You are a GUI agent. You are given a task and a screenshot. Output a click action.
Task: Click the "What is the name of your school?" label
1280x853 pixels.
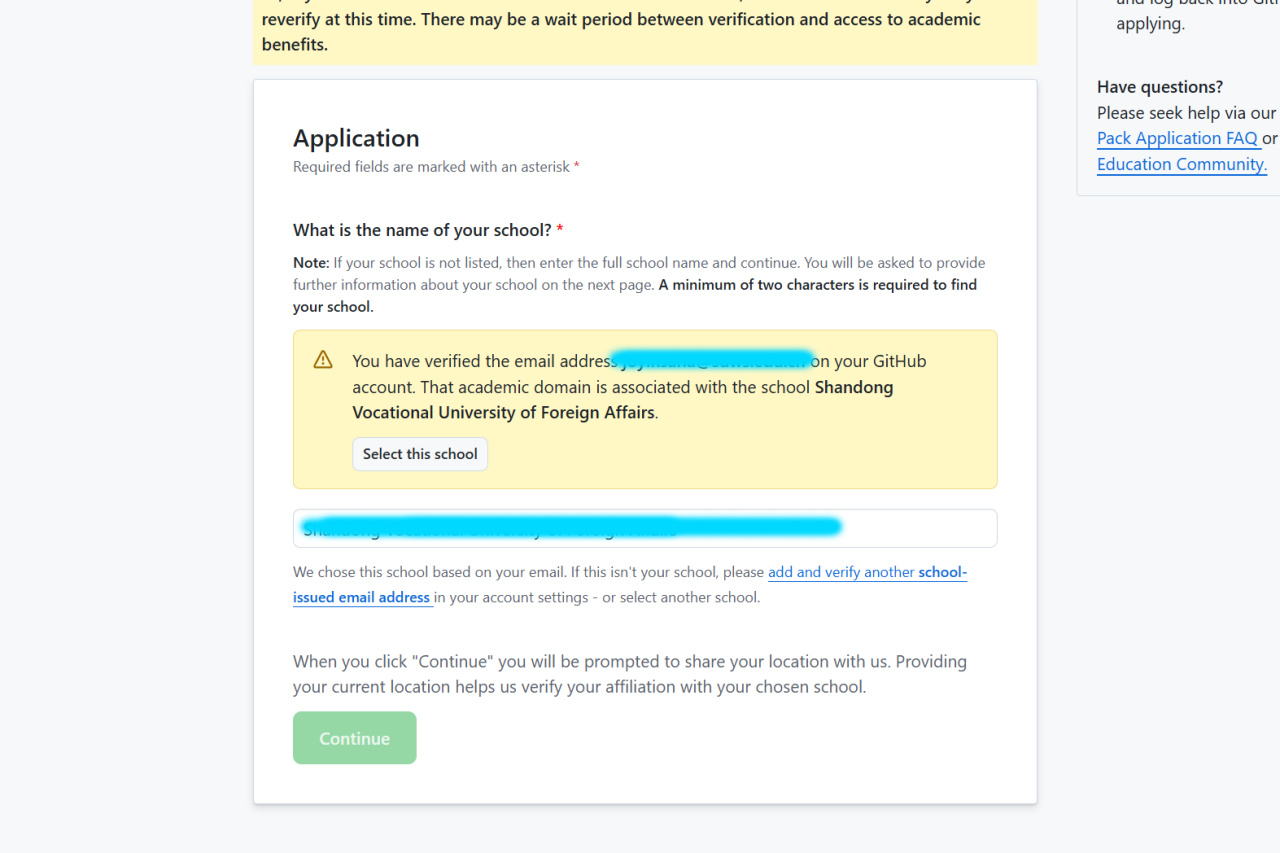click(422, 230)
